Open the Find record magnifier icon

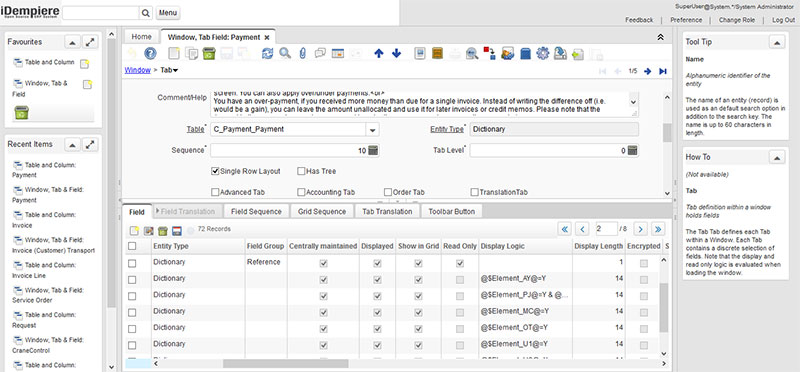pyautogui.click(x=285, y=53)
